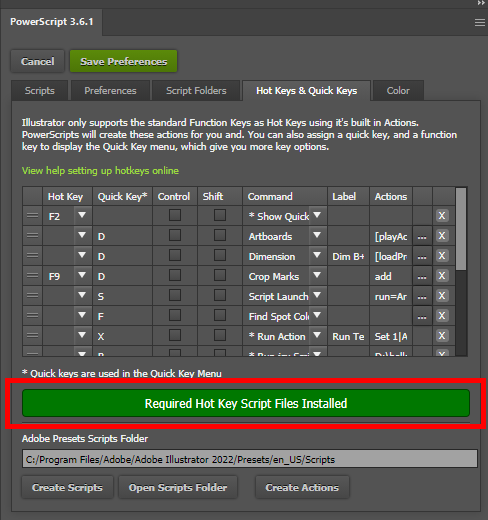Enable Shift for the Crop Marks row

(x=220, y=275)
